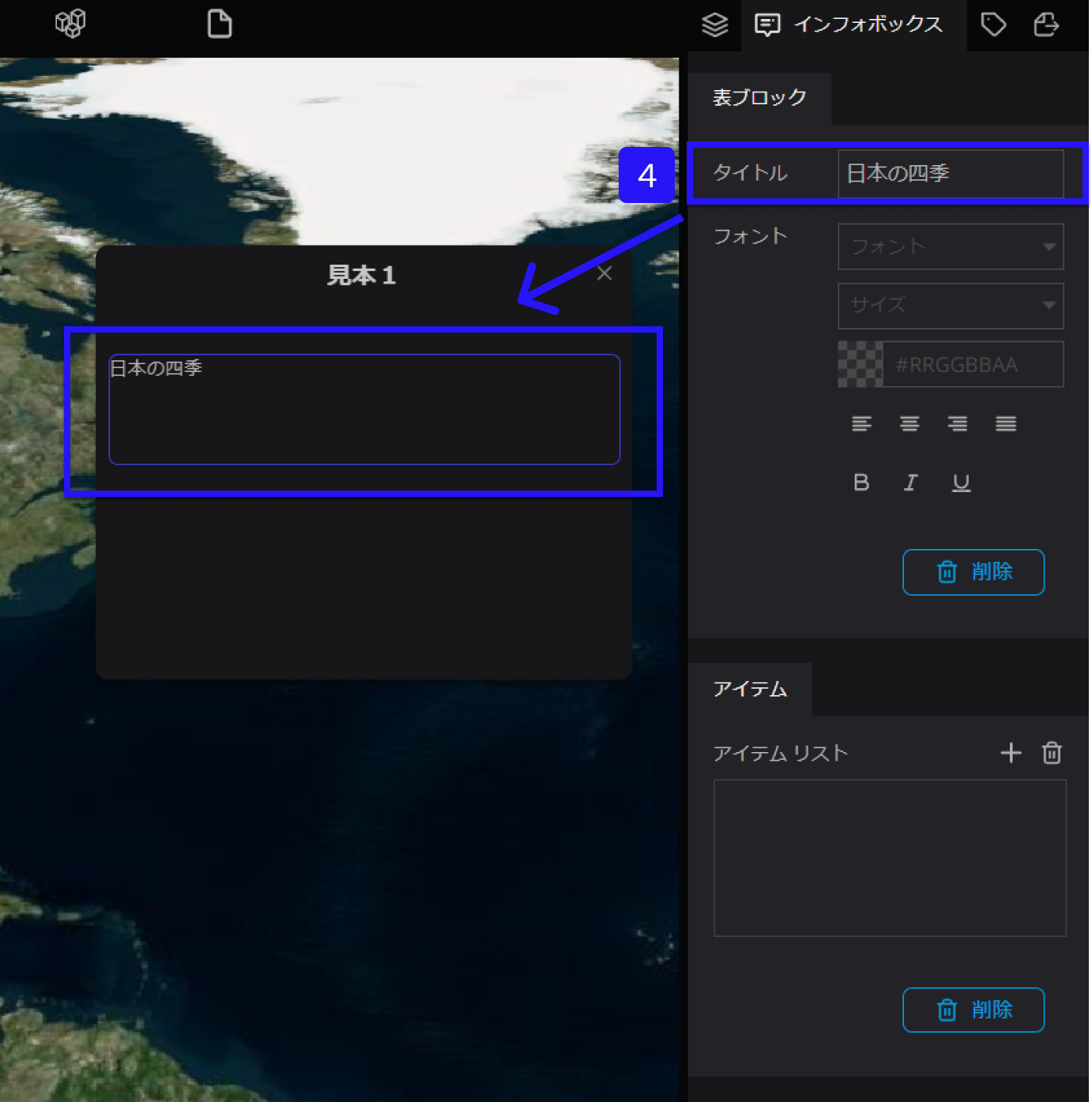Click the 見本 1 infobox title
The width and height of the screenshot is (1092, 1102).
coord(362,275)
